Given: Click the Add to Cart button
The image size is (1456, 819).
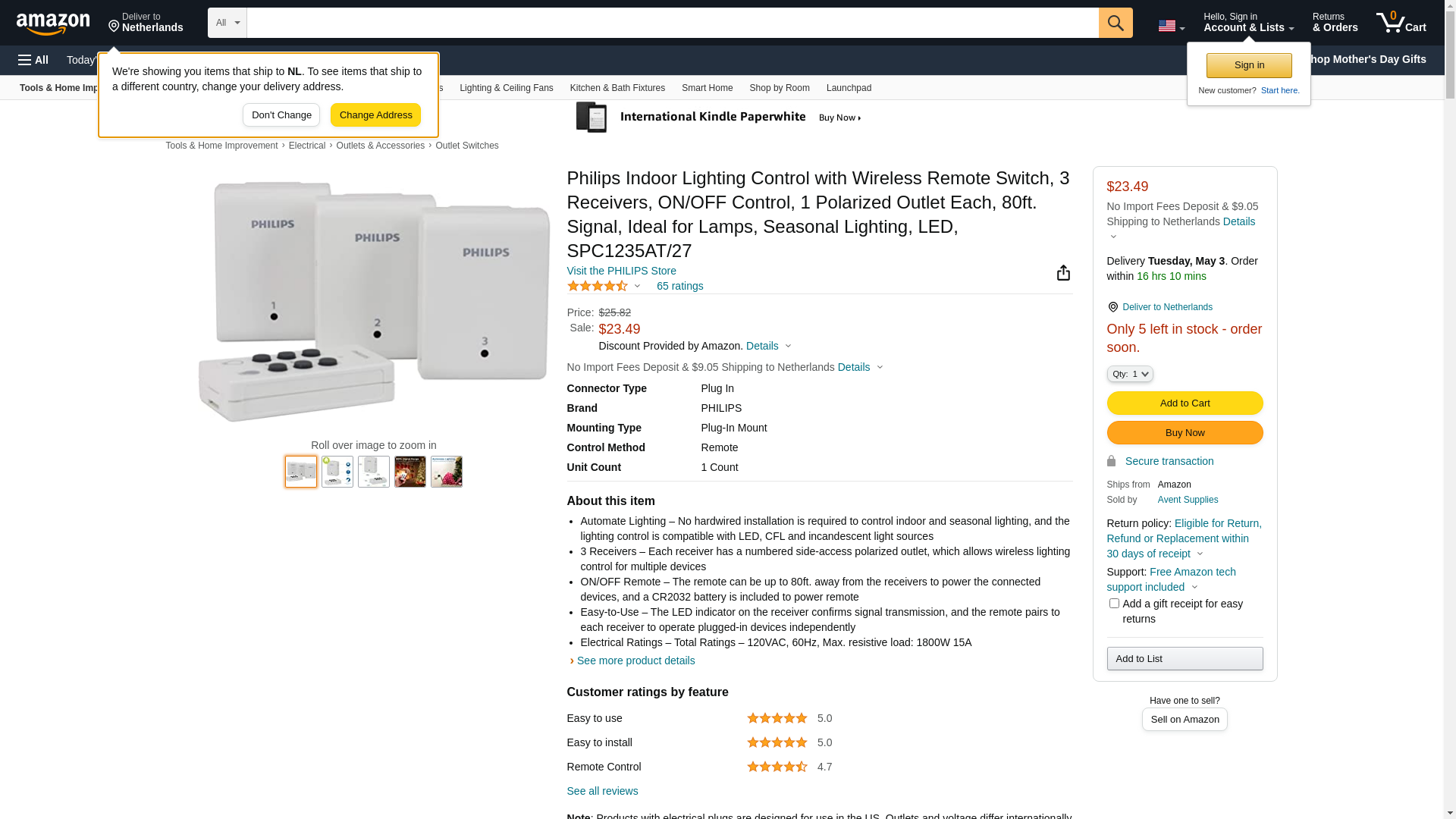Looking at the screenshot, I should [1185, 403].
